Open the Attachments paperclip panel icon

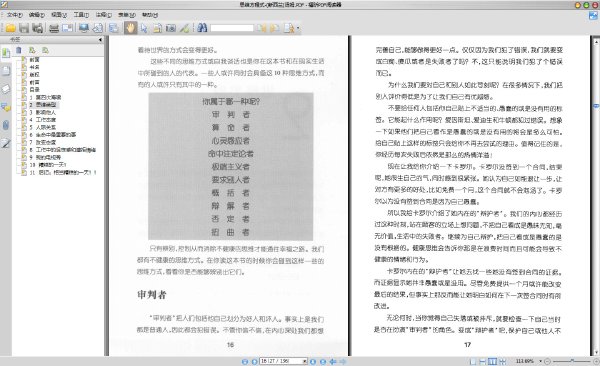pos(6,125)
